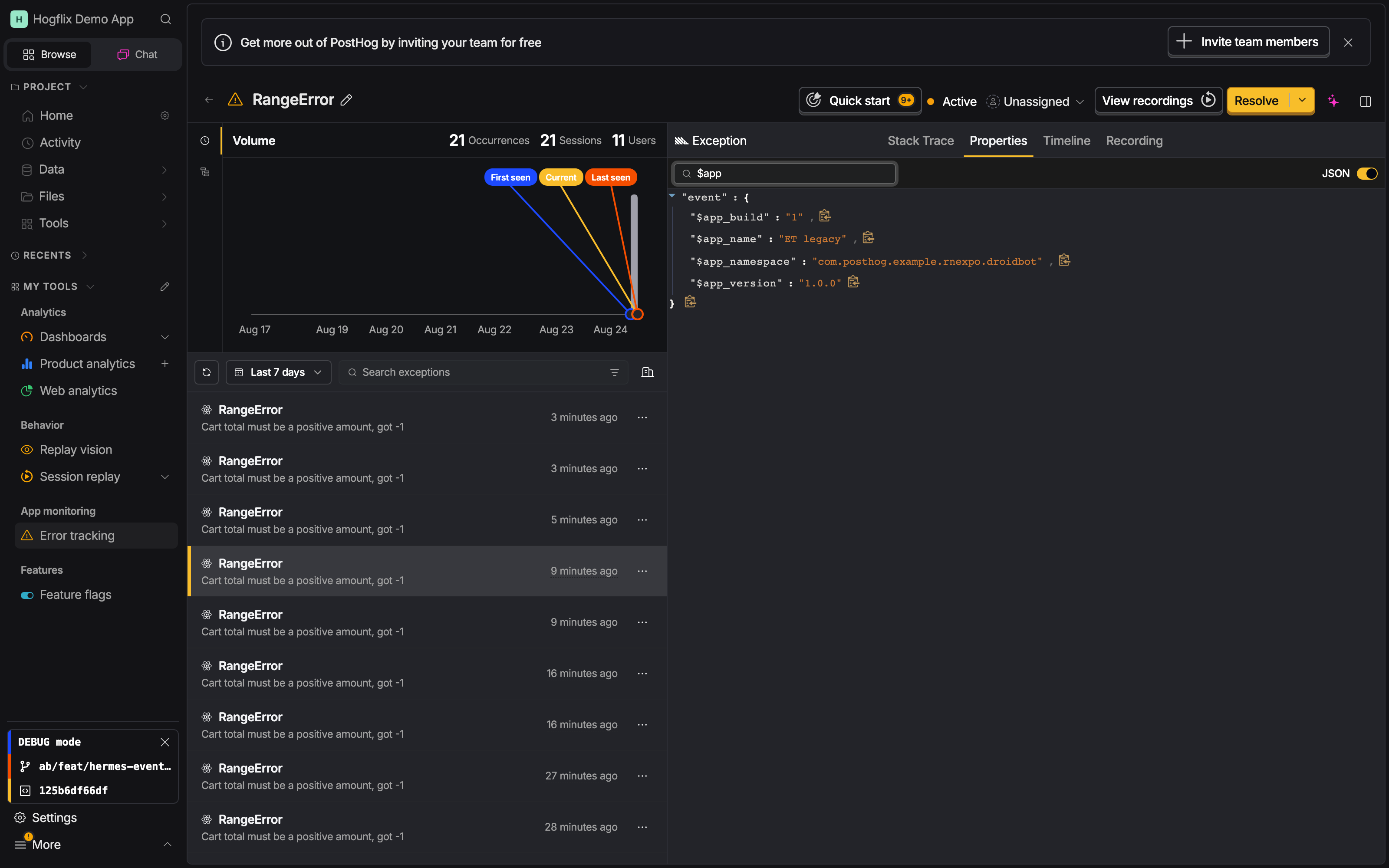Screen dimensions: 1389x868
Task: Dismiss the invite team banner
Action: pyautogui.click(x=1348, y=43)
